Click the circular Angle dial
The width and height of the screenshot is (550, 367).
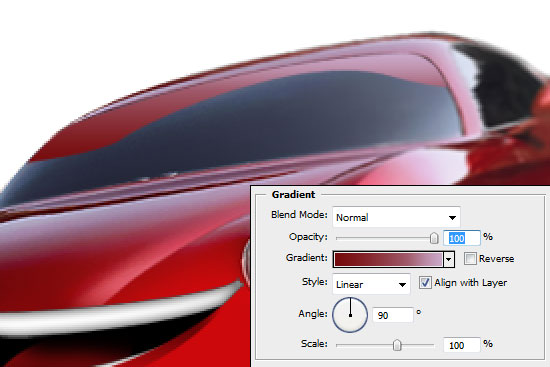click(x=350, y=315)
